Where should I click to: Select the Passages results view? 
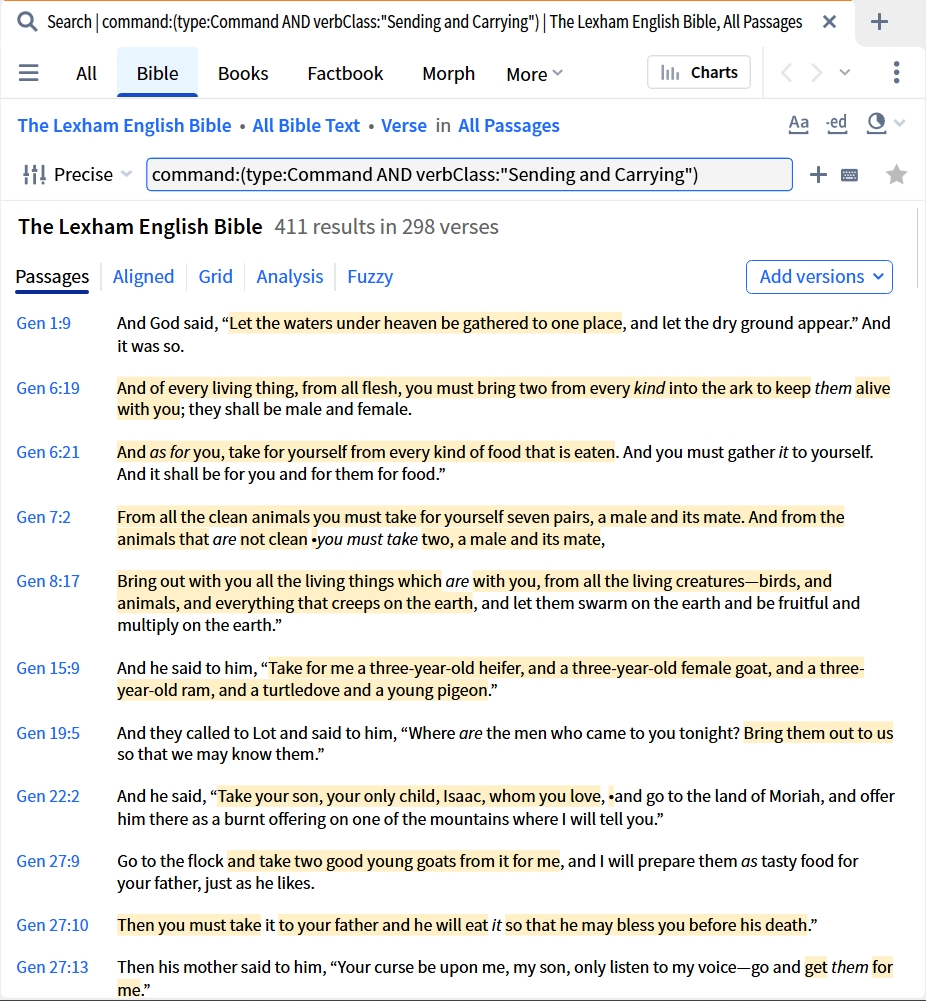point(52,276)
